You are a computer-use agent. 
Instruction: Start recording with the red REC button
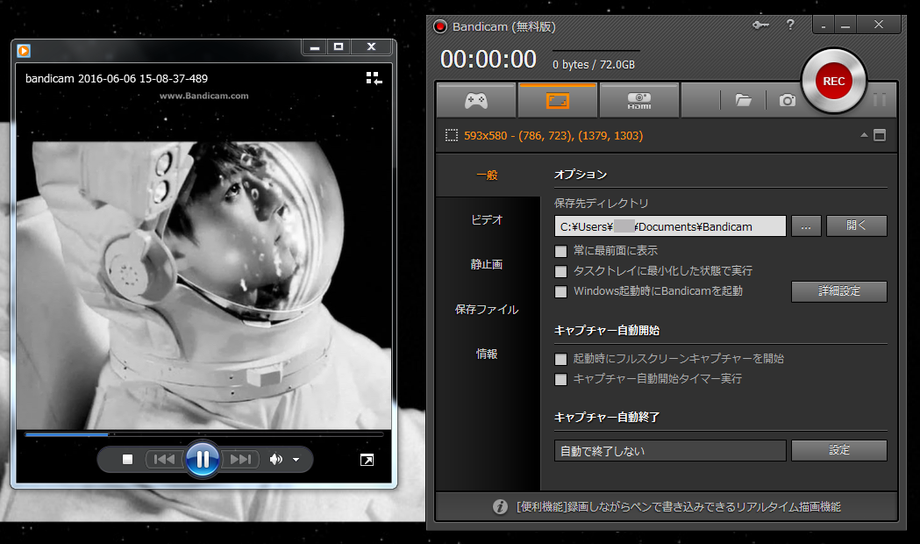833,80
